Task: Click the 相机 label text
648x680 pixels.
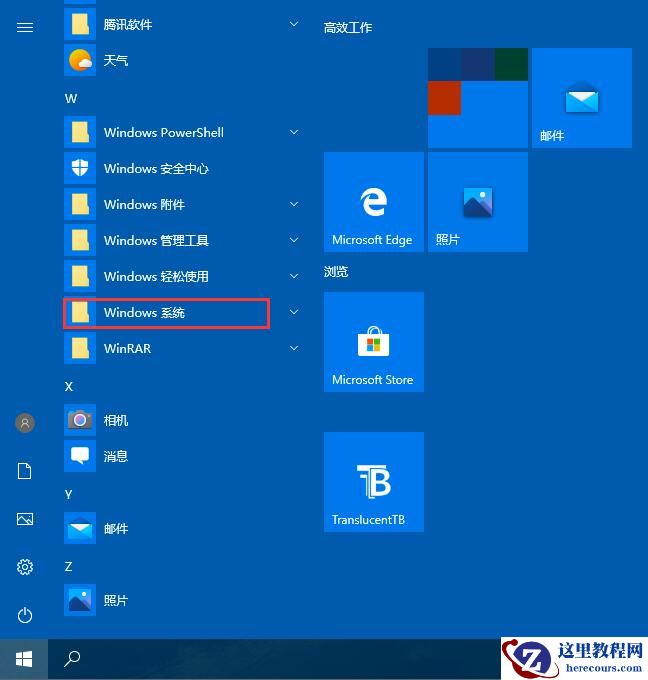Action: coord(116,420)
